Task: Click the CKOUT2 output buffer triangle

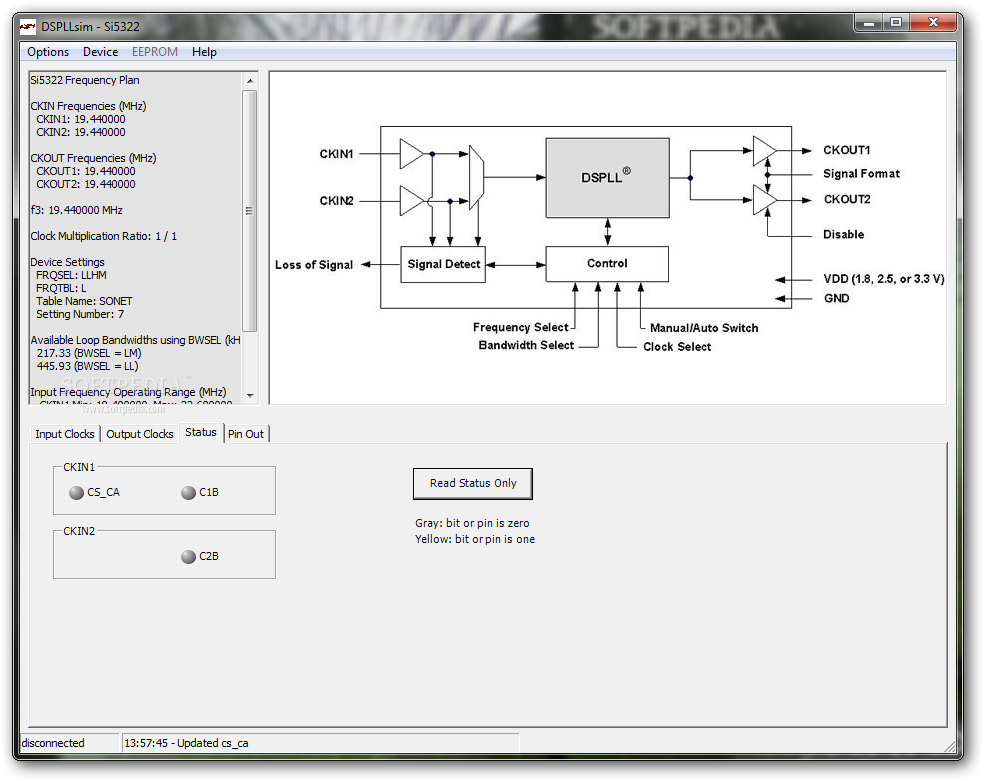Action: [764, 200]
